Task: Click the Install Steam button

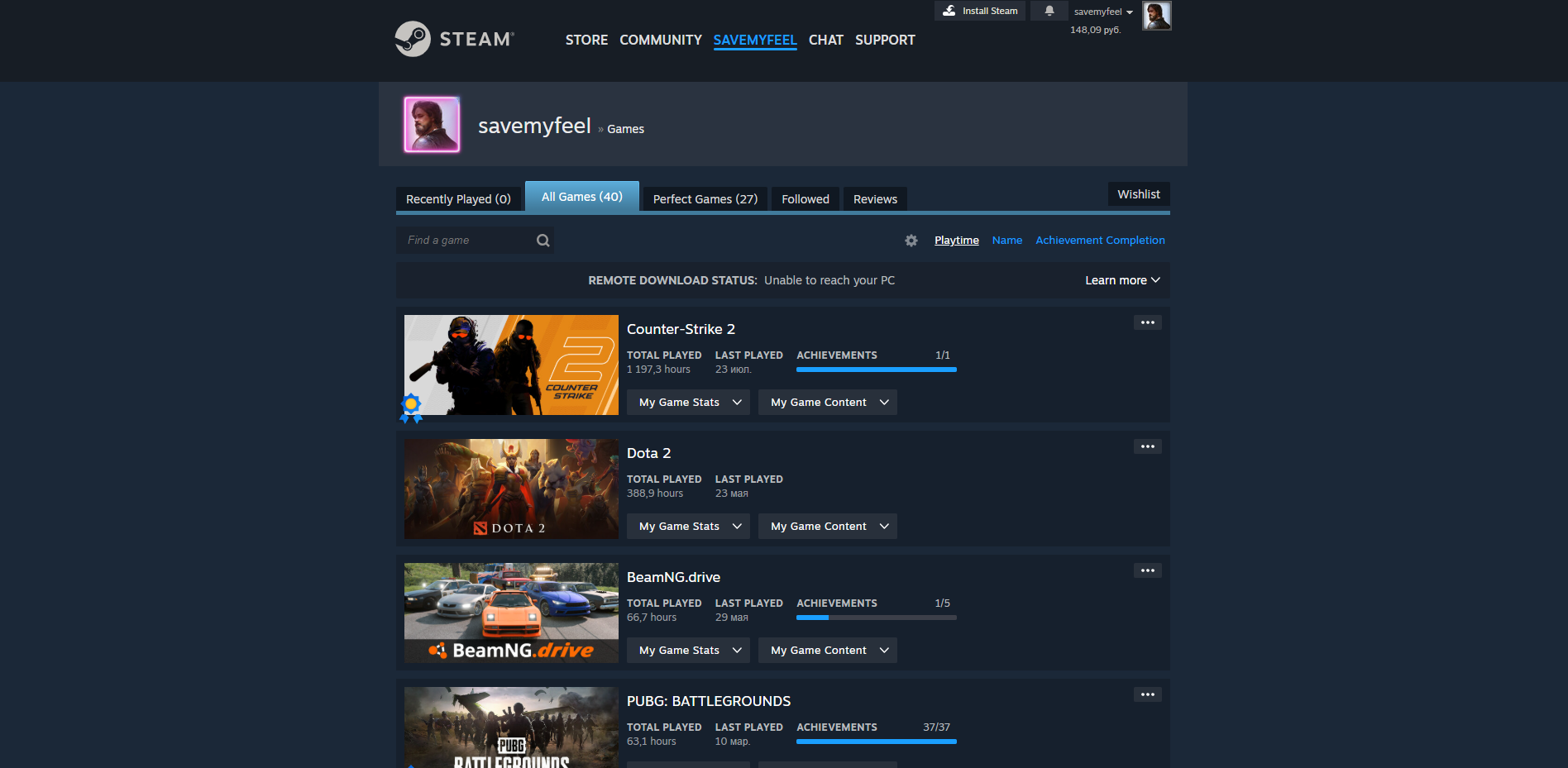Action: (980, 11)
